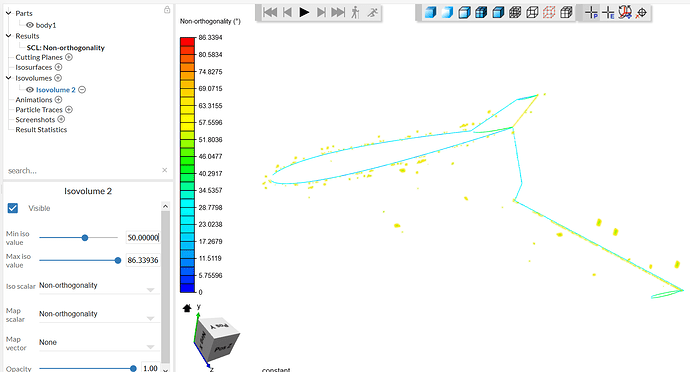This screenshot has width=690, height=372.
Task: Click the Min iso value slider handle
Action: 85,238
